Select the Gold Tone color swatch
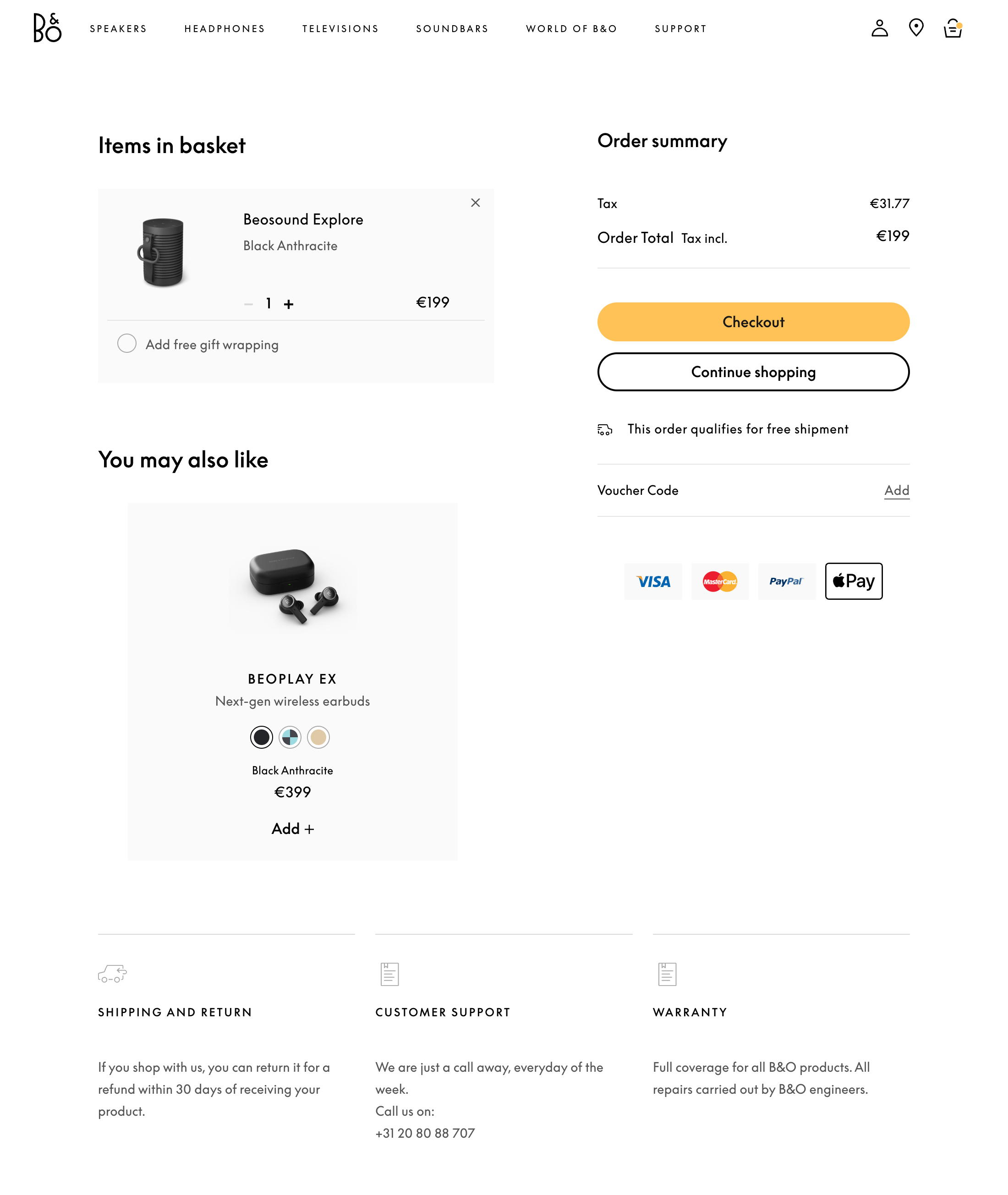Viewport: 1008px width, 1195px height. [x=319, y=737]
